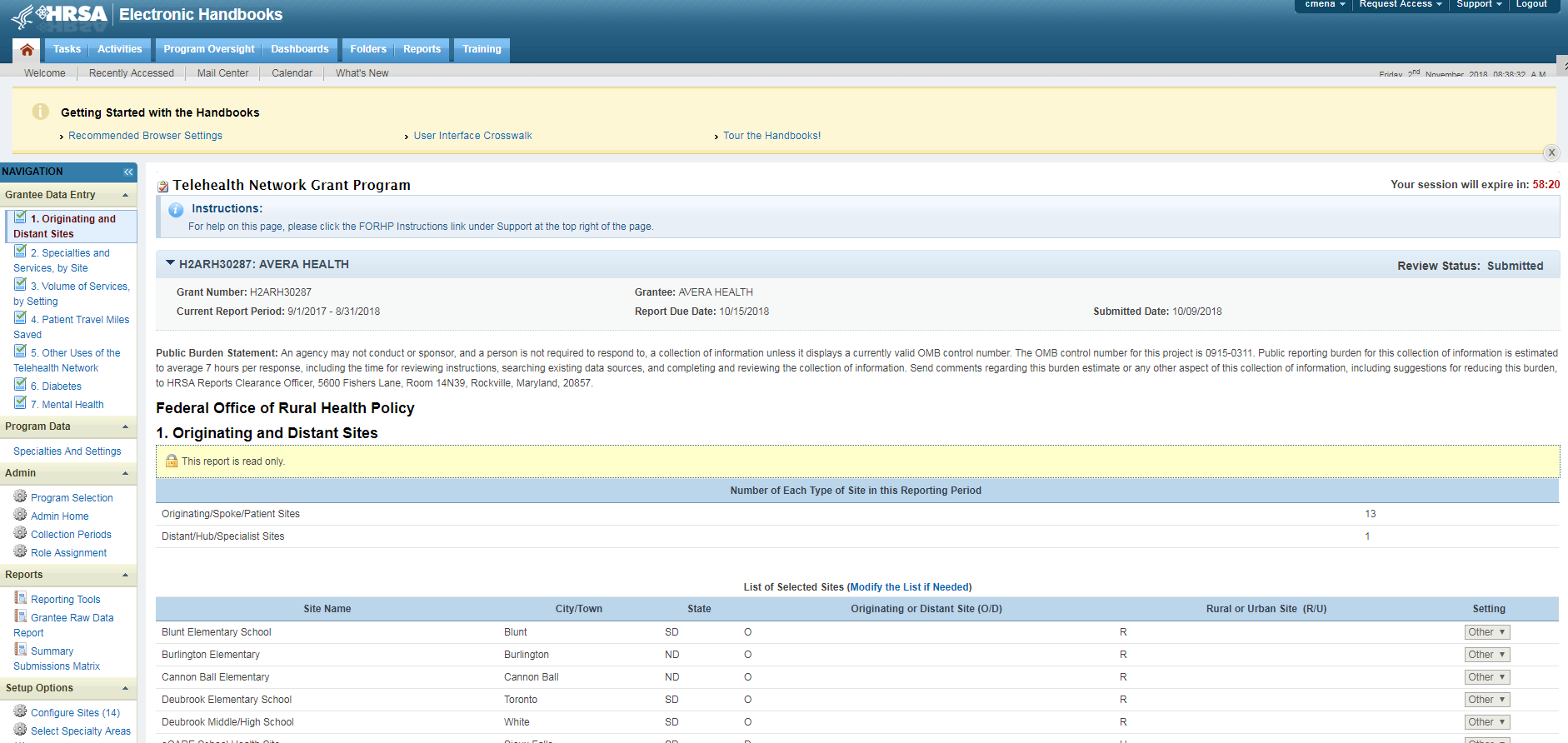Click the Home icon tab
This screenshot has height=743, width=1568.
pyautogui.click(x=27, y=50)
